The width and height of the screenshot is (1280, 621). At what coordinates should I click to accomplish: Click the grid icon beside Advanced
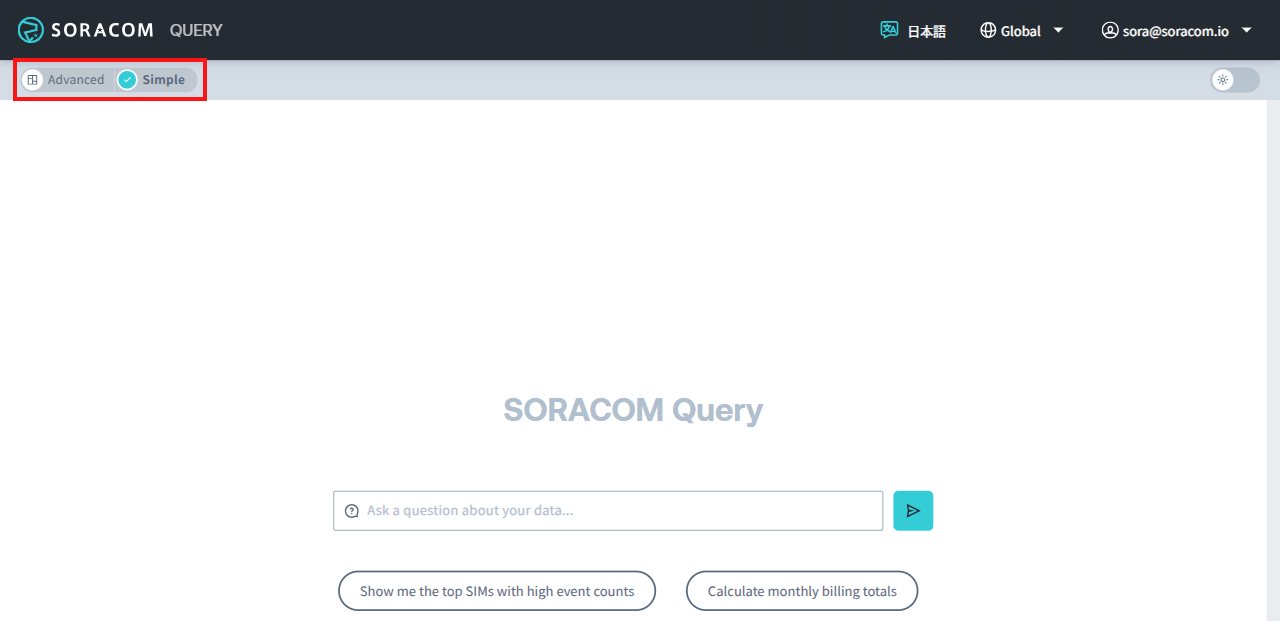tap(32, 78)
